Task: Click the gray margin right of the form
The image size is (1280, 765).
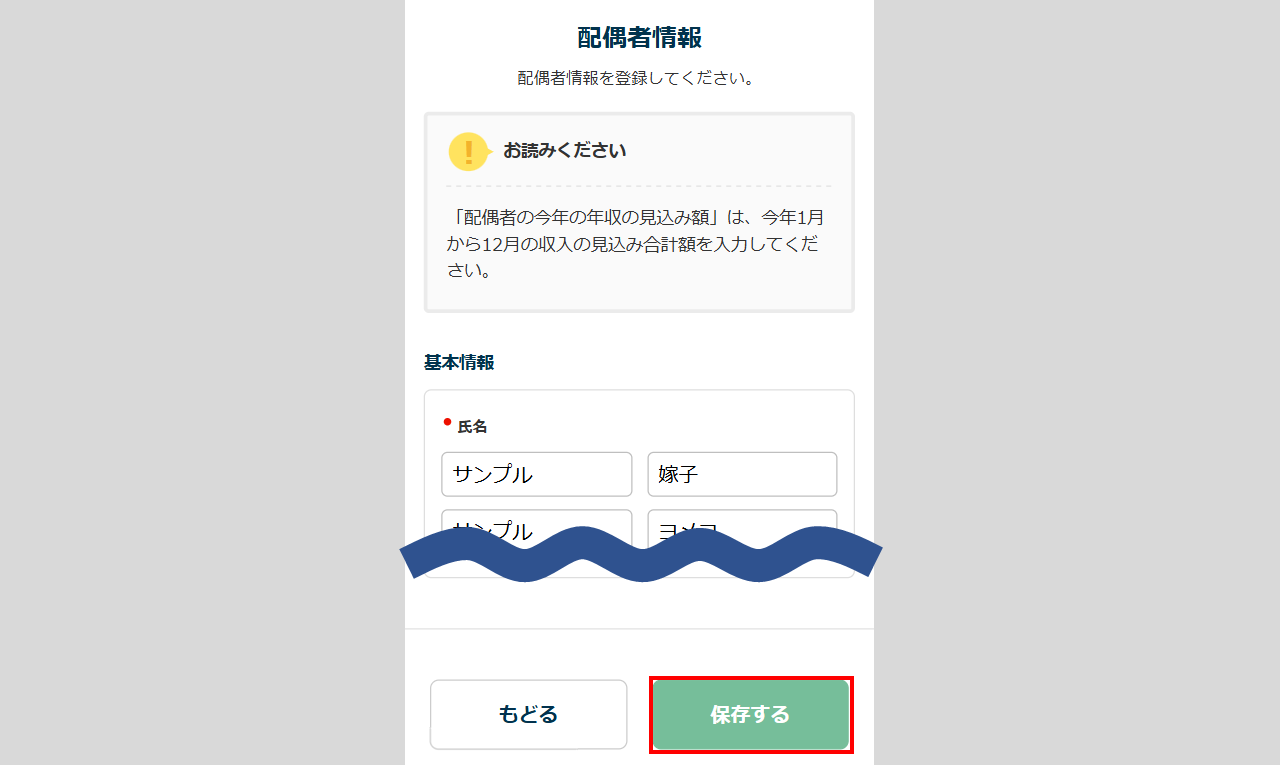Action: [x=1080, y=380]
